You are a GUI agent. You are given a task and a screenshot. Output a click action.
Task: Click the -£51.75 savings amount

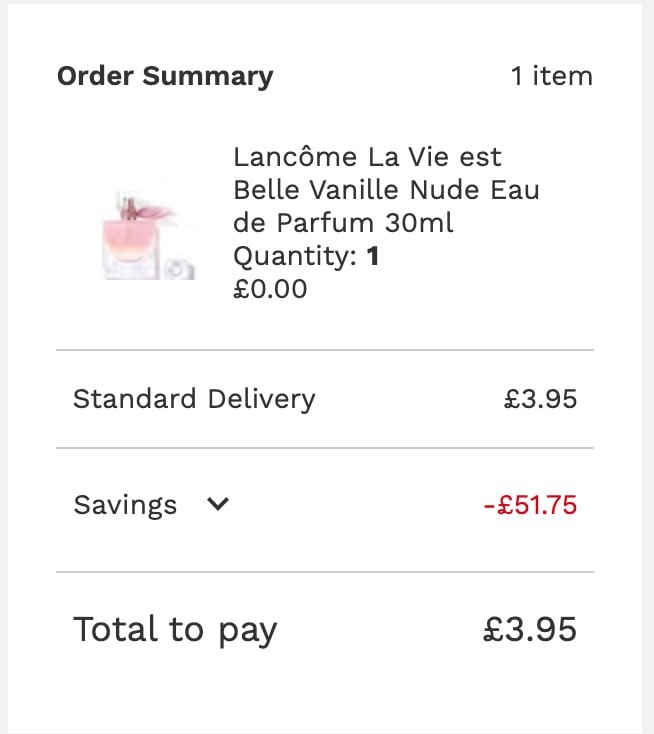click(x=530, y=505)
